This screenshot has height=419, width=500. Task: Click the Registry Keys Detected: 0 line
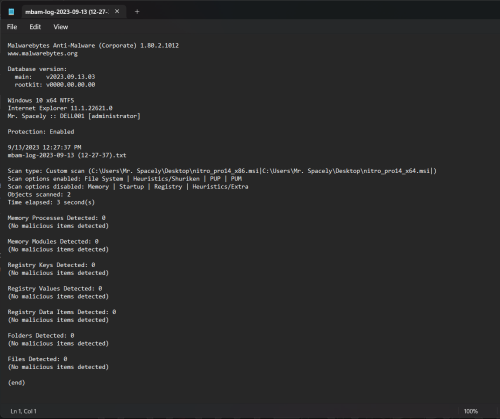tap(51, 265)
